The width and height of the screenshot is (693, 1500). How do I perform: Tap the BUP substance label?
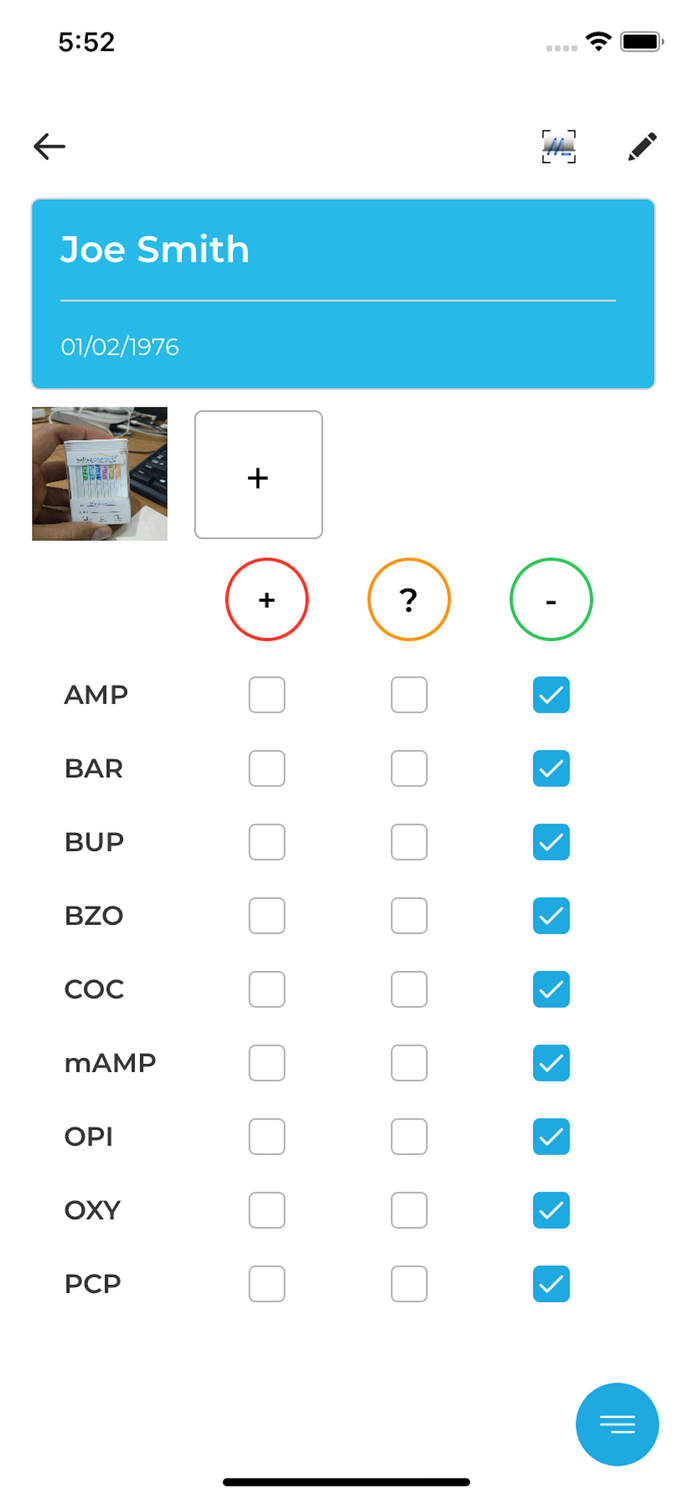93,842
